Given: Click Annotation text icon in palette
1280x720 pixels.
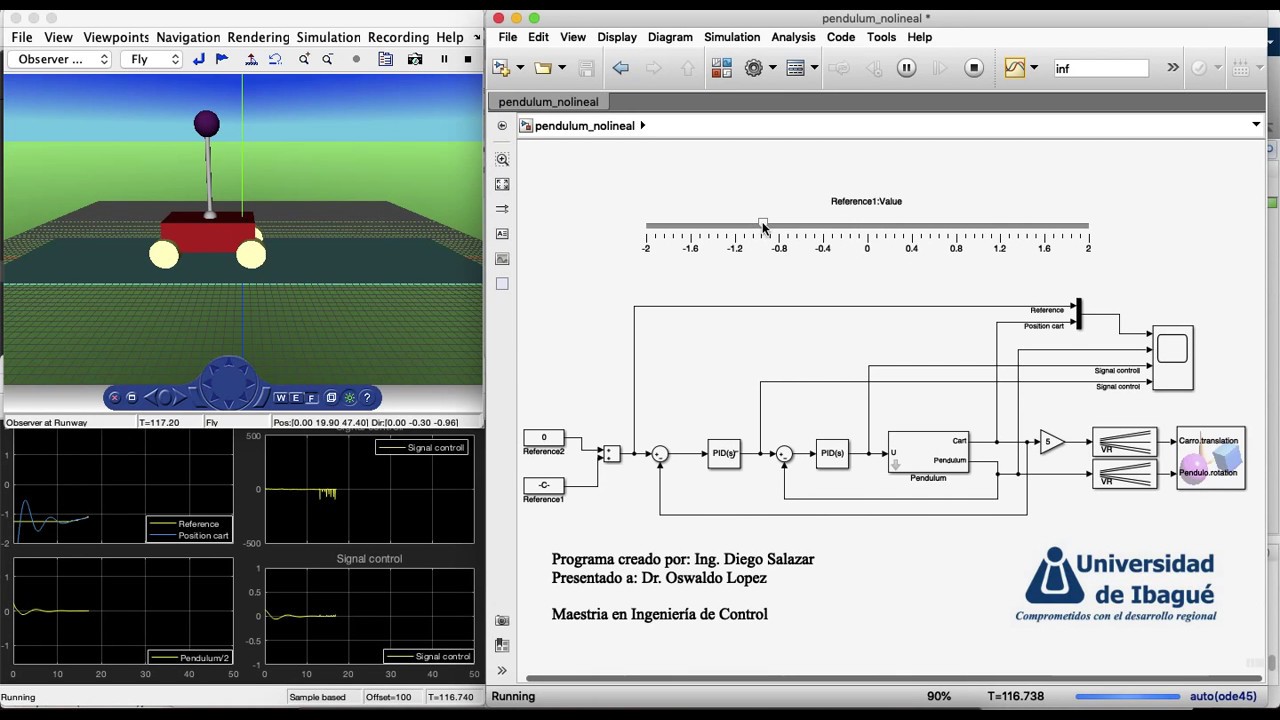Looking at the screenshot, I should coord(502,234).
